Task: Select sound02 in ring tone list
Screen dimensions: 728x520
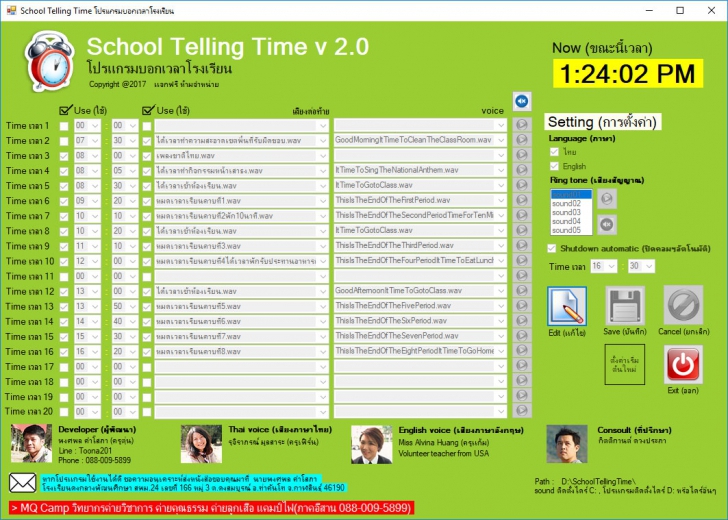Action: 571,203
